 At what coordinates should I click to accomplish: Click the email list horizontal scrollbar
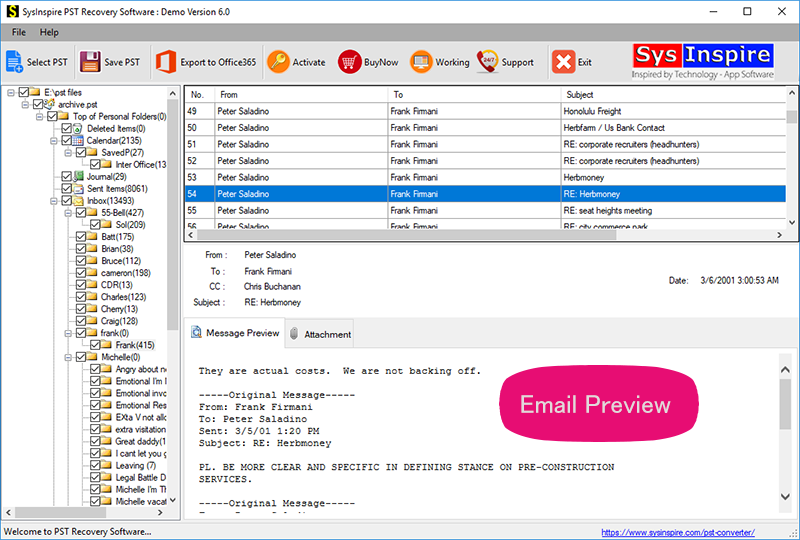click(x=406, y=235)
